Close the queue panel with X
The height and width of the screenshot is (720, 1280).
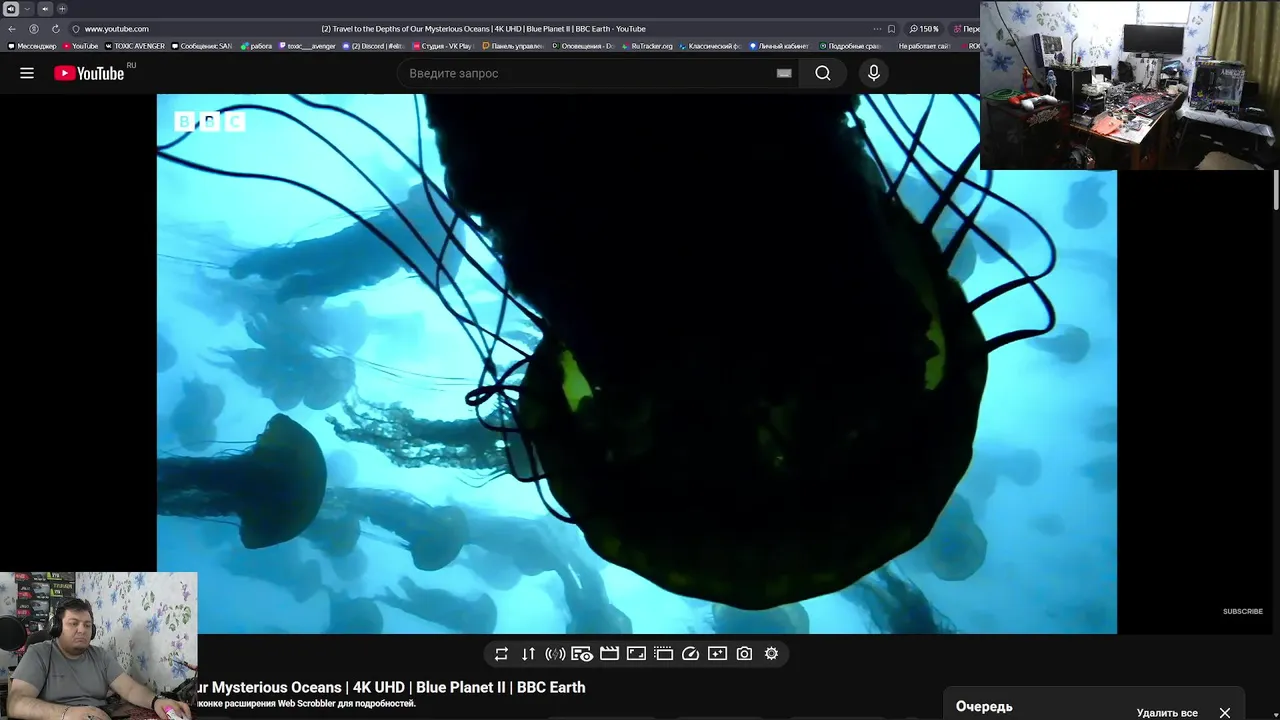tap(1224, 713)
